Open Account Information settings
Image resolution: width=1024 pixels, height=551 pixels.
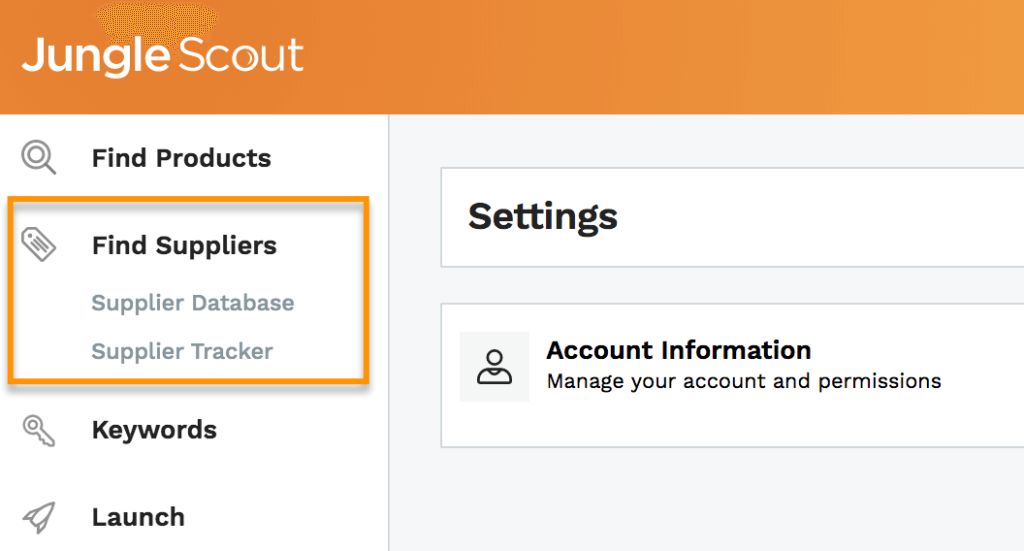click(679, 351)
